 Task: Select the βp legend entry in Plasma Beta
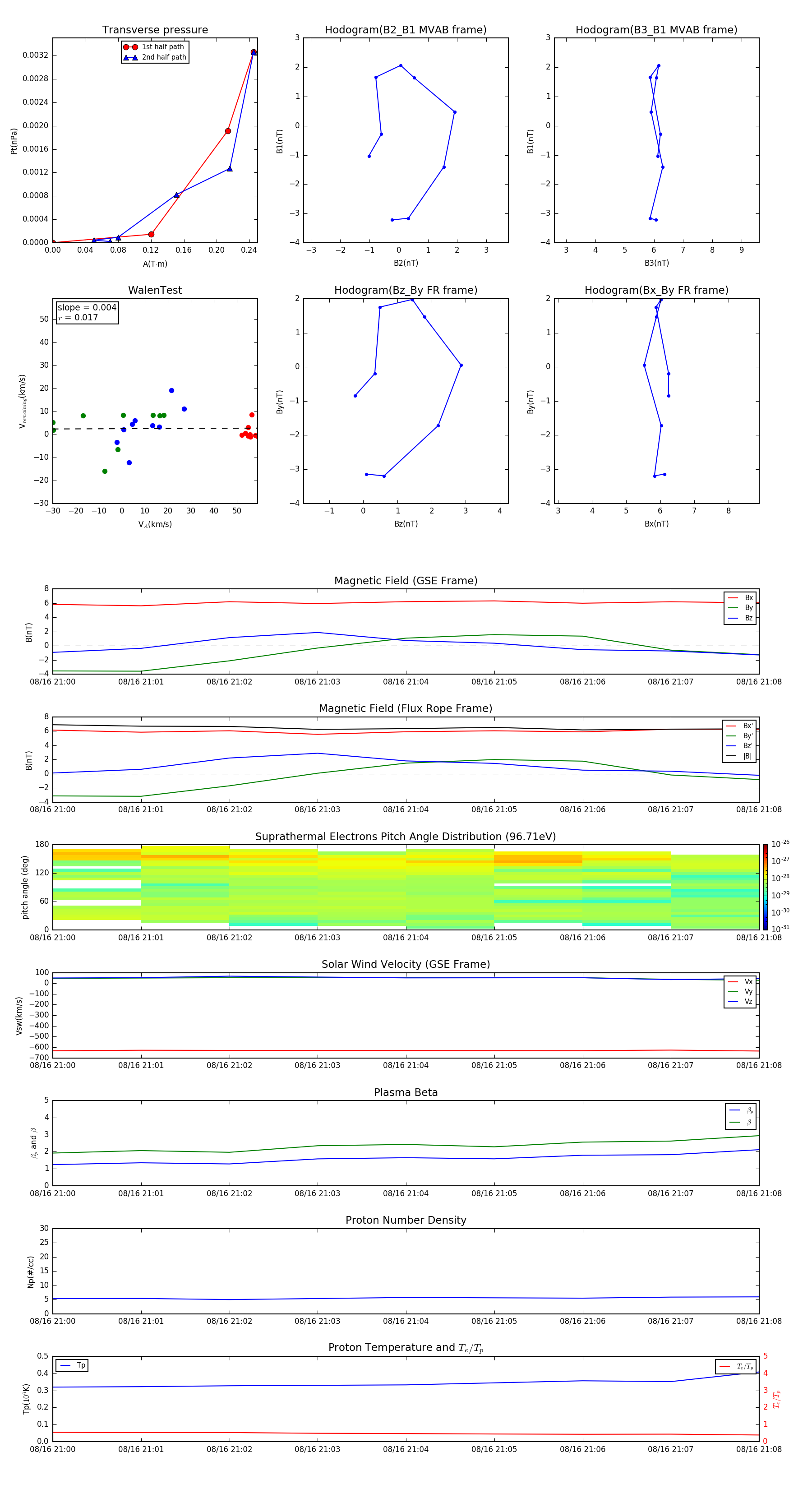(741, 1110)
